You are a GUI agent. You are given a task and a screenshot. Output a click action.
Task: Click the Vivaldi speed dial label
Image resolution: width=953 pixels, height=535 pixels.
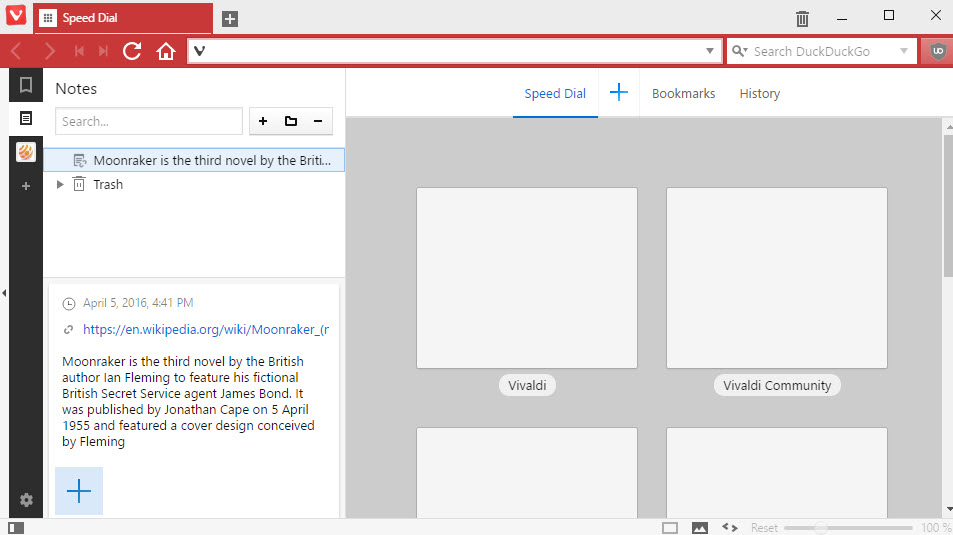[x=527, y=385]
